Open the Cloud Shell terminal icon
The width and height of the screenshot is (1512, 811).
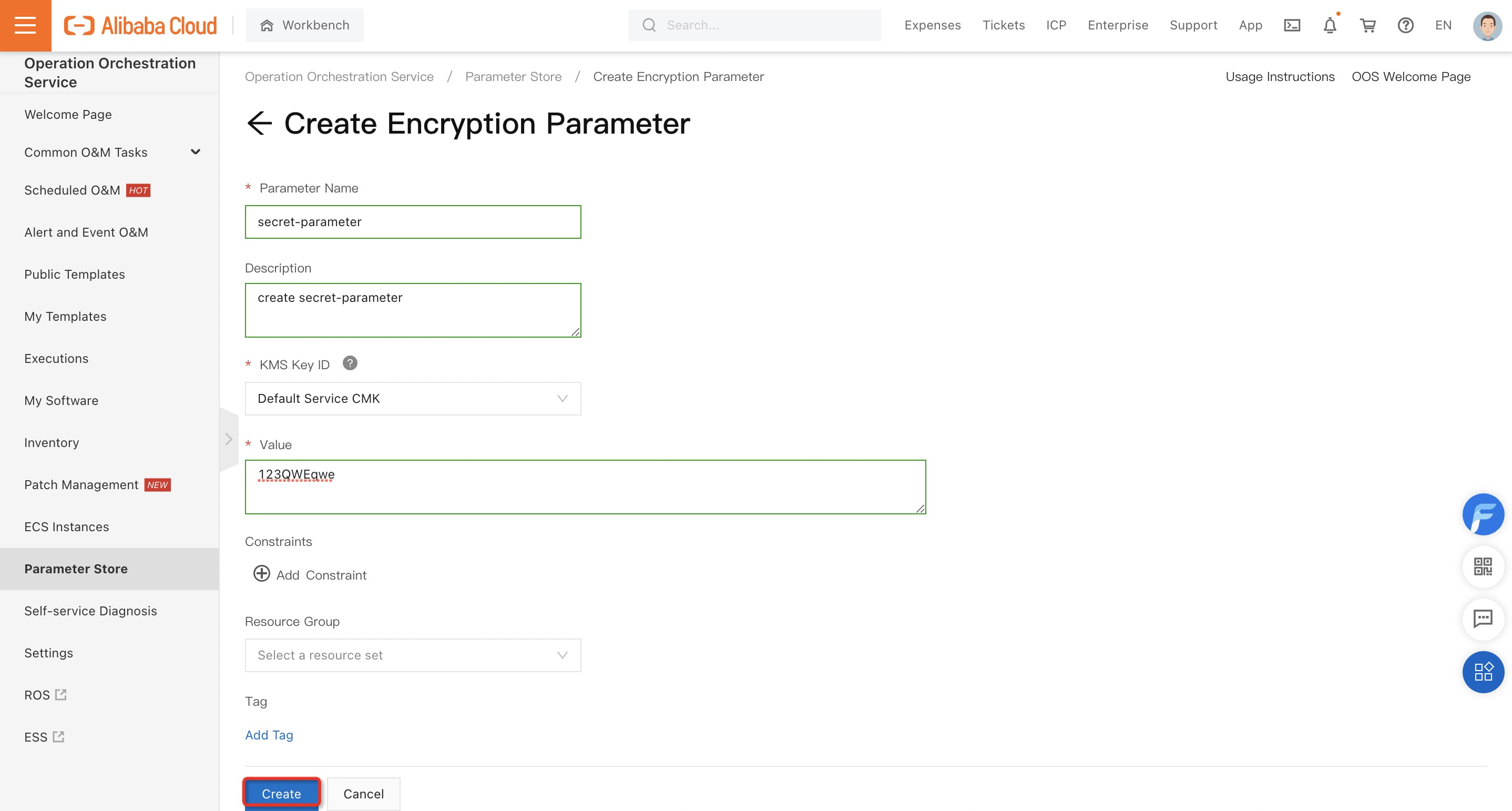[1292, 25]
